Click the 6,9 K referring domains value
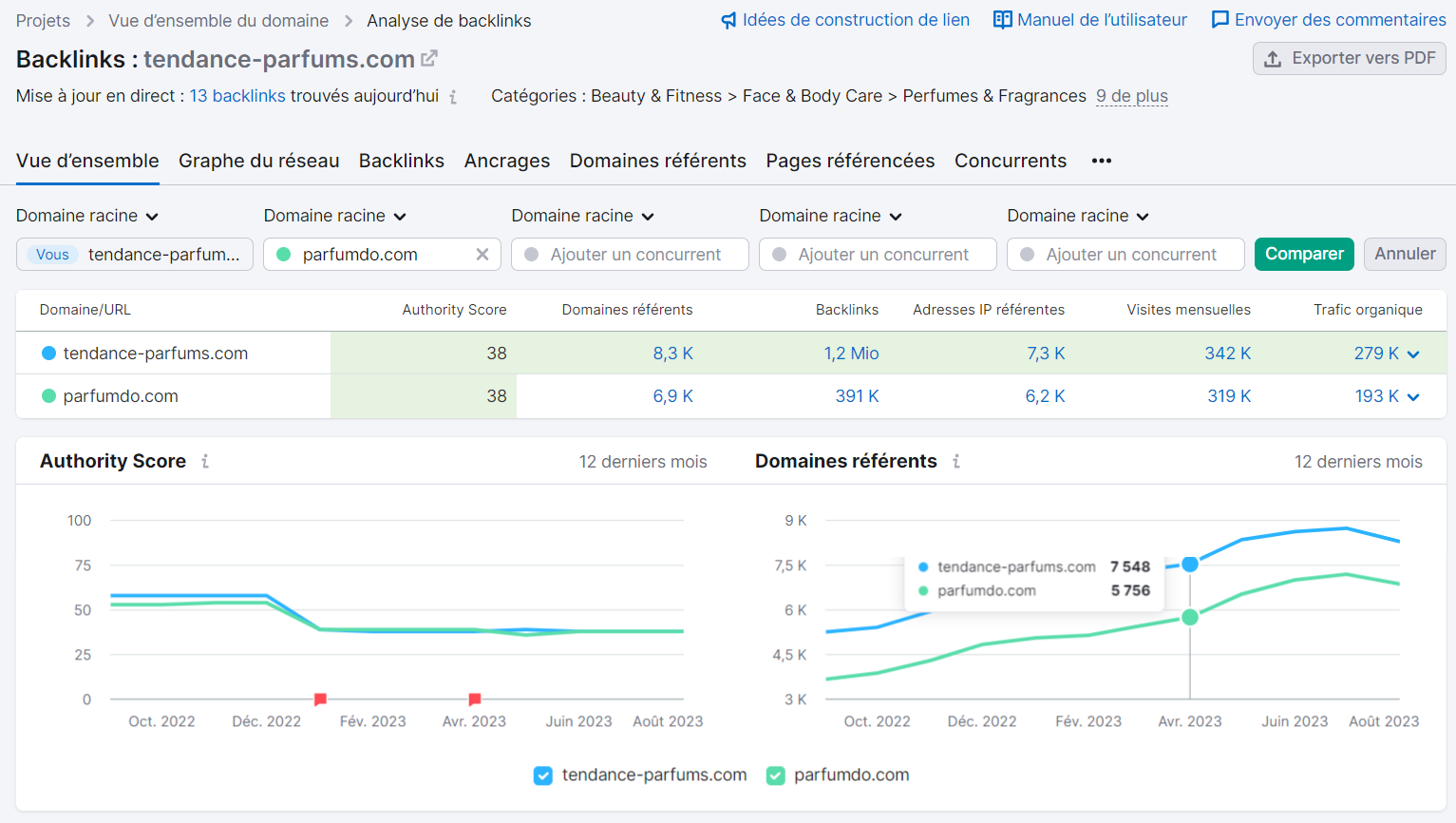Image resolution: width=1456 pixels, height=823 pixels. tap(672, 396)
